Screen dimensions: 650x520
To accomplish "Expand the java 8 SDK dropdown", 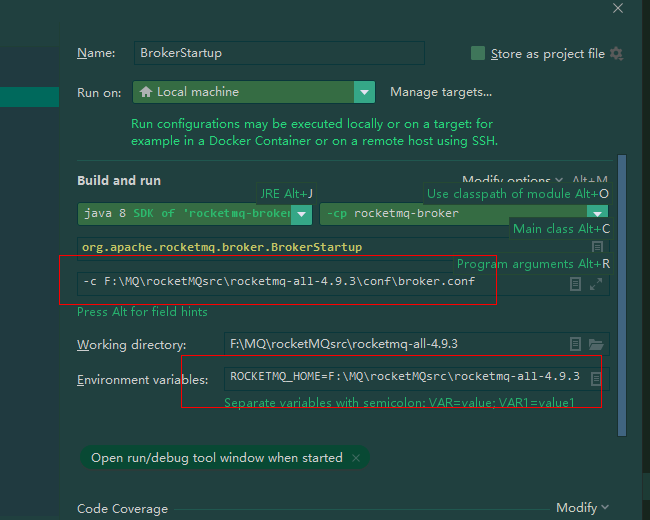I will pos(301,213).
